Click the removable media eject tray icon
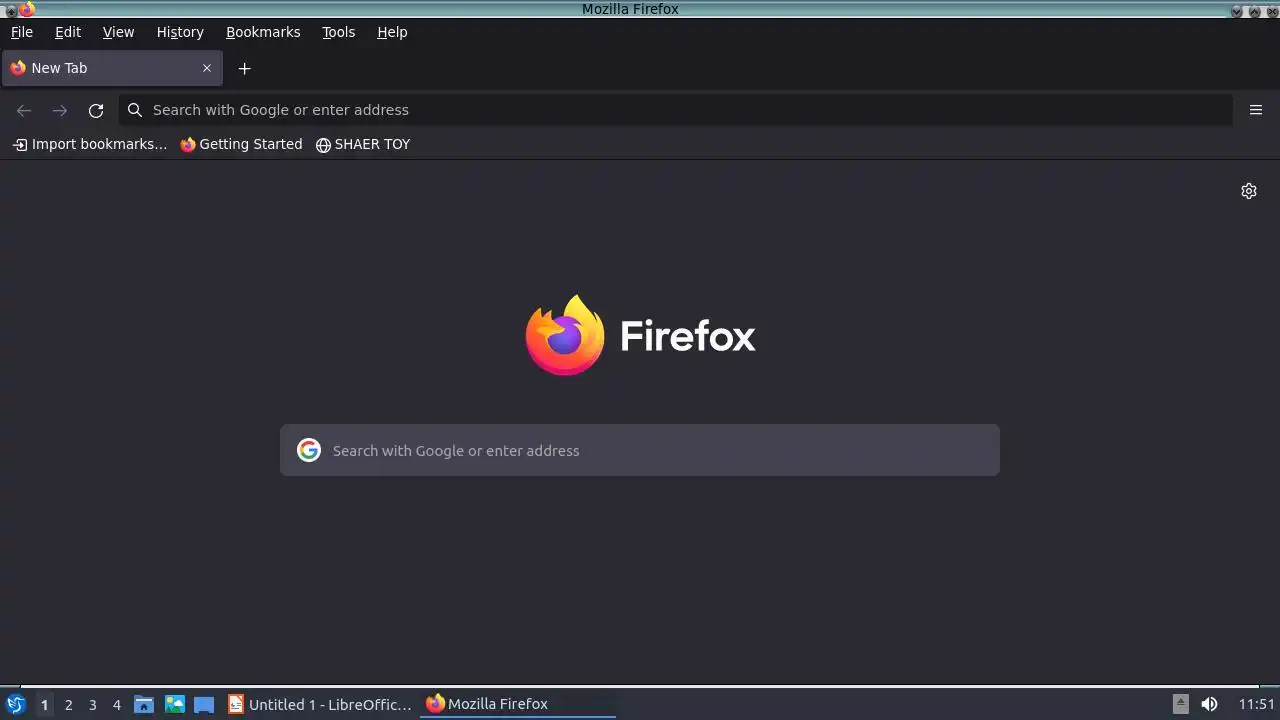 pos(1181,704)
